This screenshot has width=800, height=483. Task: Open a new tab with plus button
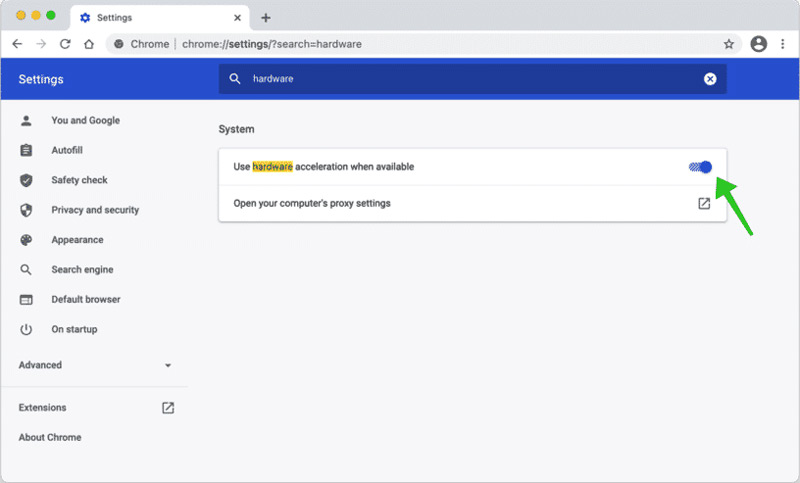265,18
